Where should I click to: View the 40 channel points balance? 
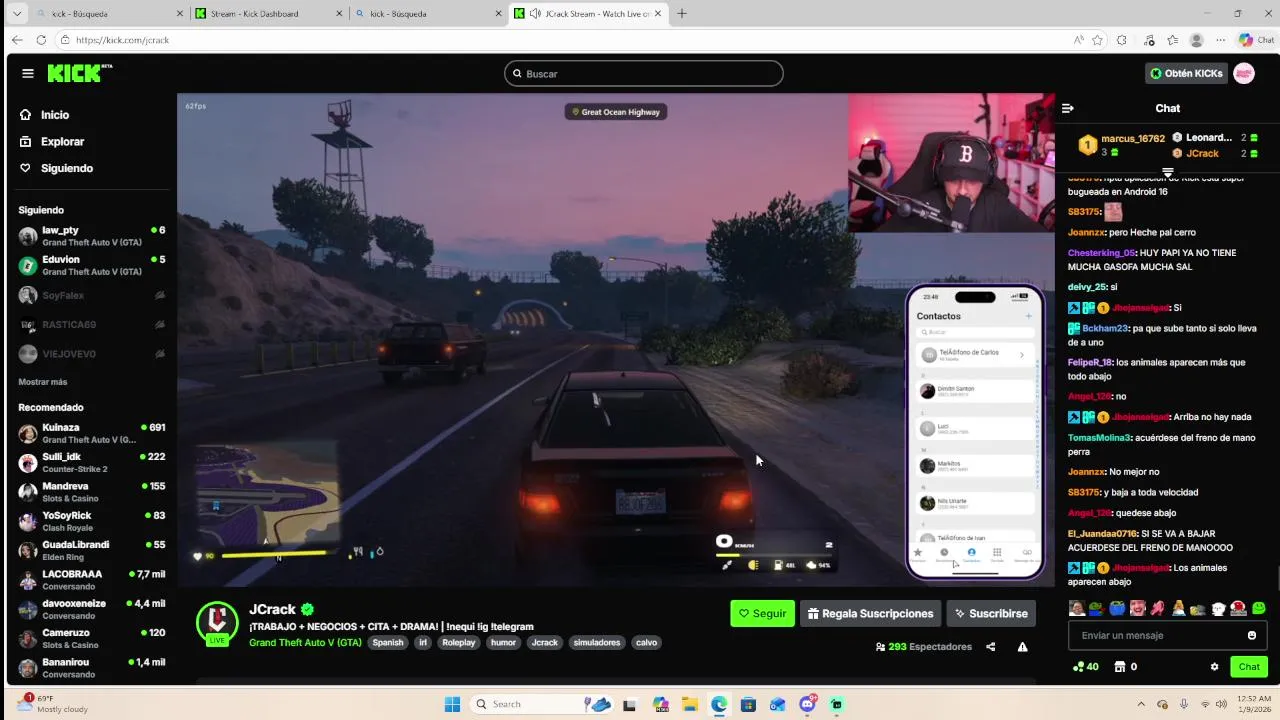coord(1085,667)
